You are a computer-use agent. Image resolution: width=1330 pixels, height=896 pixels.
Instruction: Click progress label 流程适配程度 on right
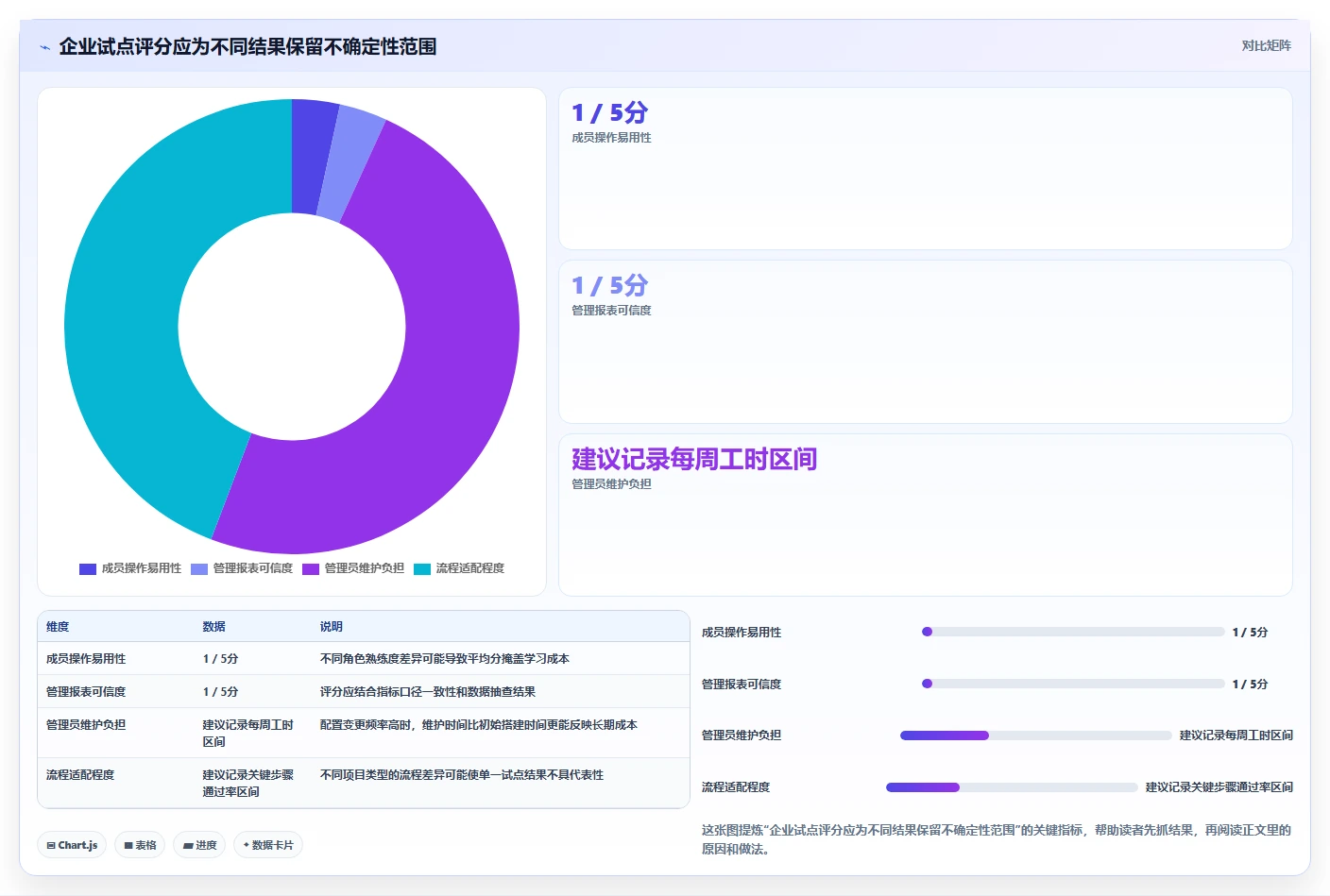coord(736,787)
